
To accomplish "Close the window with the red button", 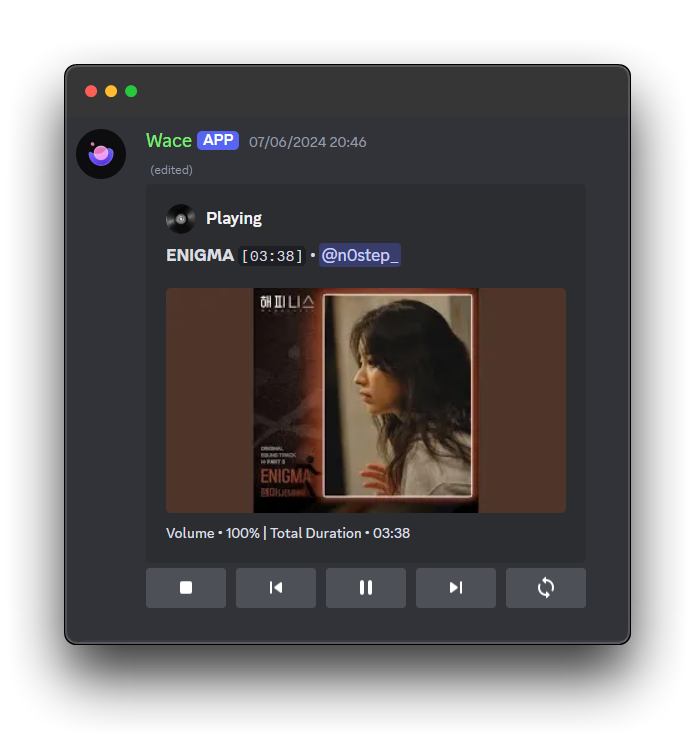I will click(91, 91).
